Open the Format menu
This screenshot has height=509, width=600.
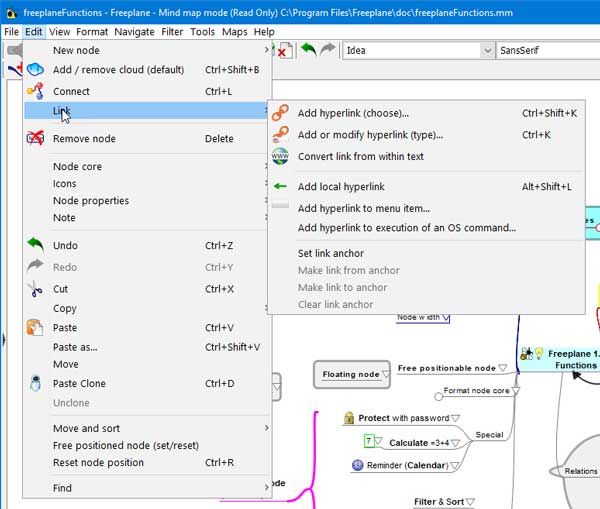point(92,32)
